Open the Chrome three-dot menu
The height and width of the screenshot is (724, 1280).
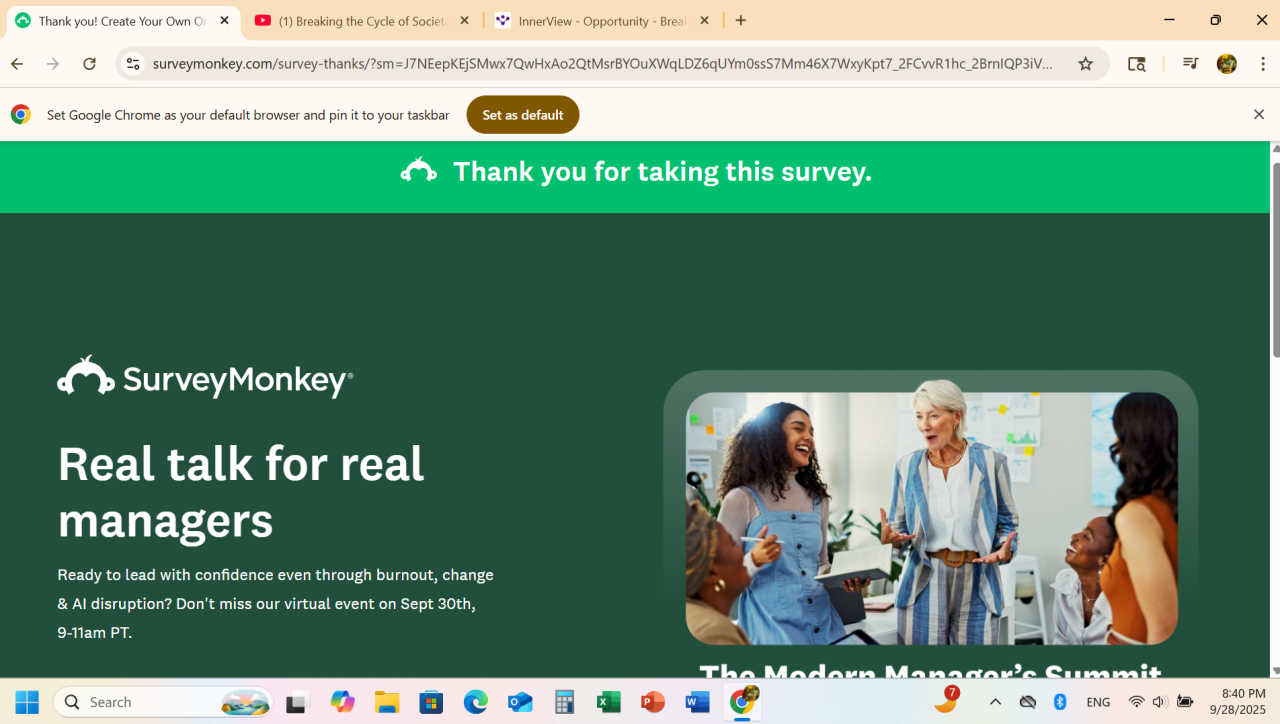pos(1263,64)
